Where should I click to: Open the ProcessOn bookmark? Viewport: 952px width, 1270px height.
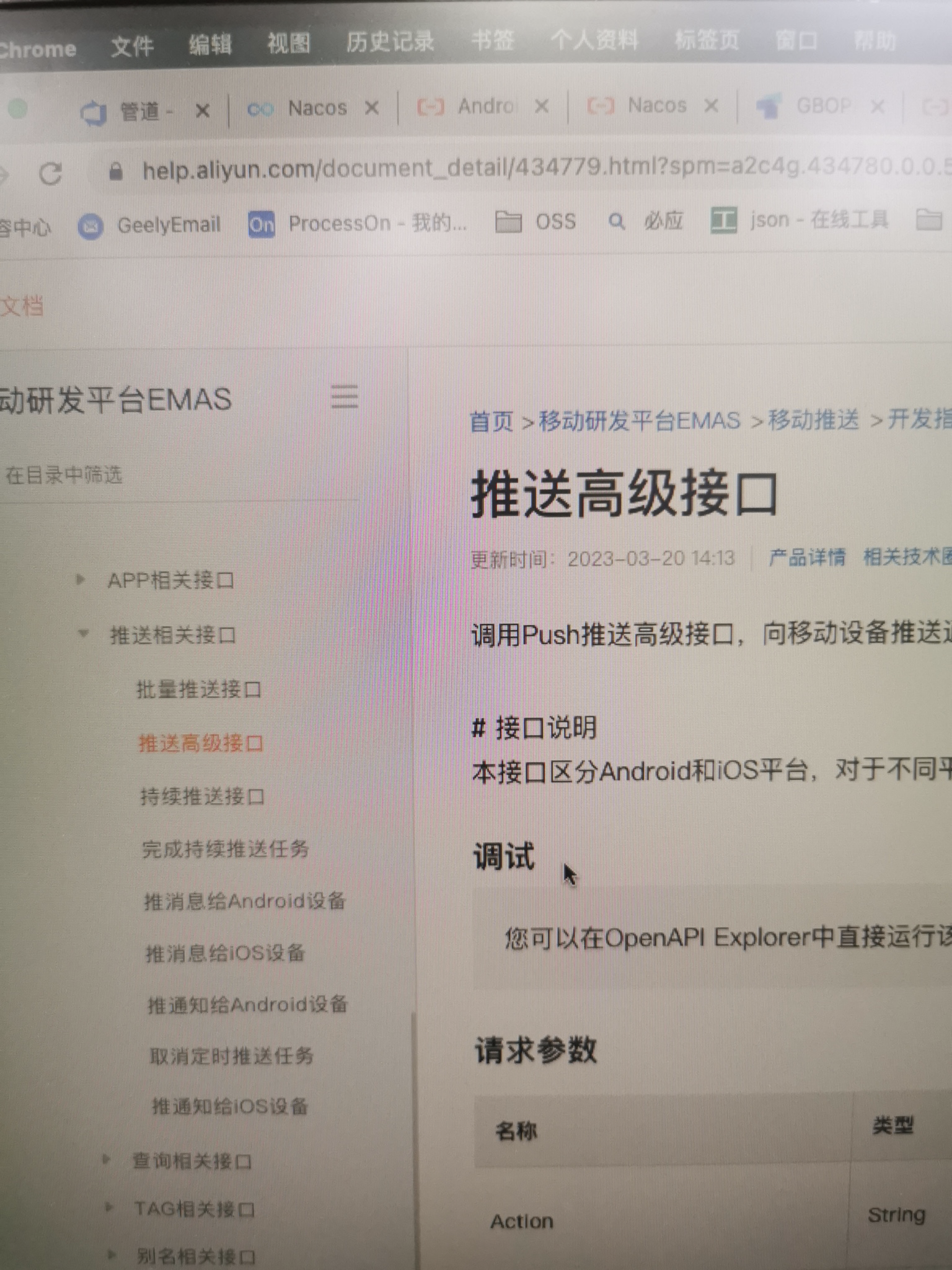[358, 223]
